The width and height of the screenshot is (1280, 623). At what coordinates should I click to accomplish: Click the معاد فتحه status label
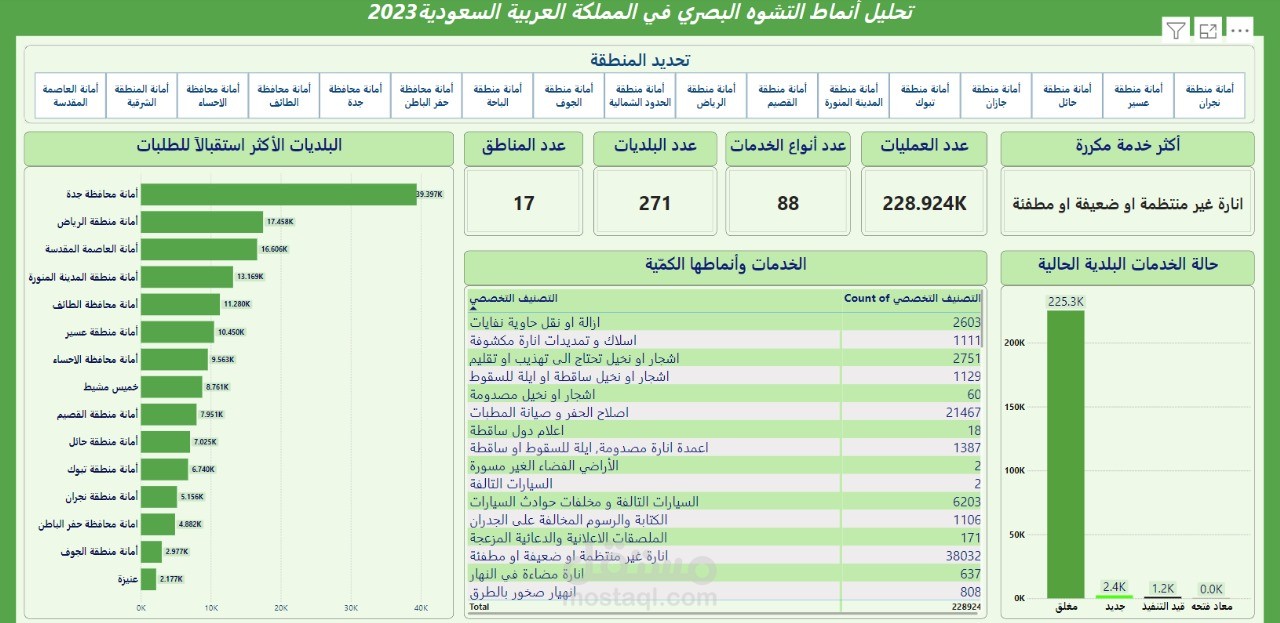point(1211,608)
